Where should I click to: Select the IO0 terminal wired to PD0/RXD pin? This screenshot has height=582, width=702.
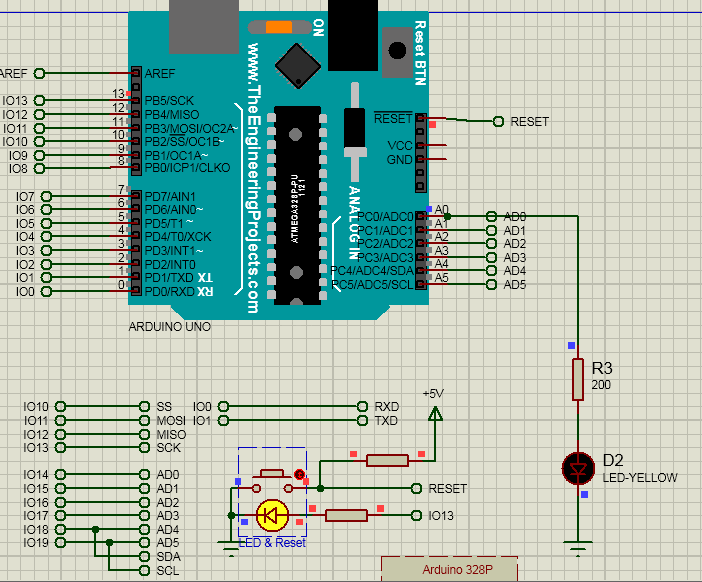click(x=46, y=291)
